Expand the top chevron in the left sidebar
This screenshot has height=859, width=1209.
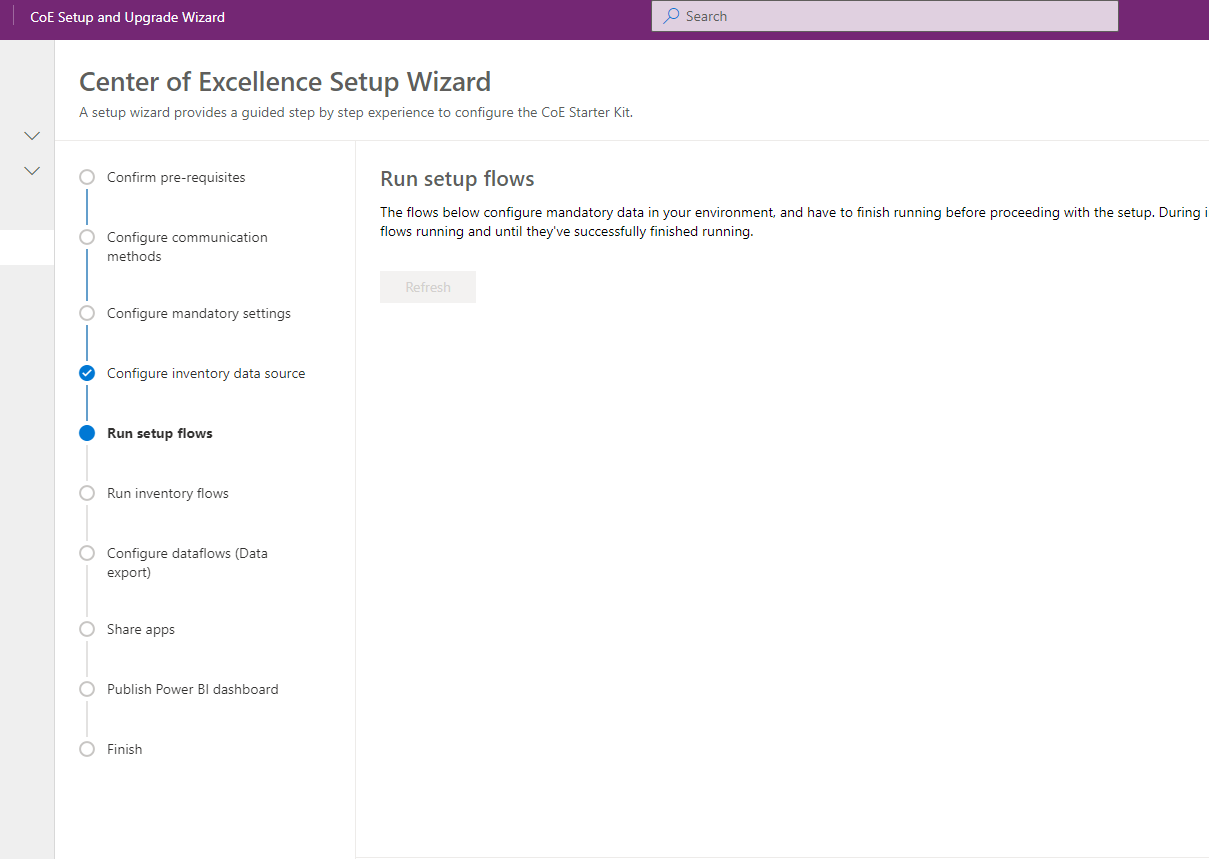(x=30, y=134)
